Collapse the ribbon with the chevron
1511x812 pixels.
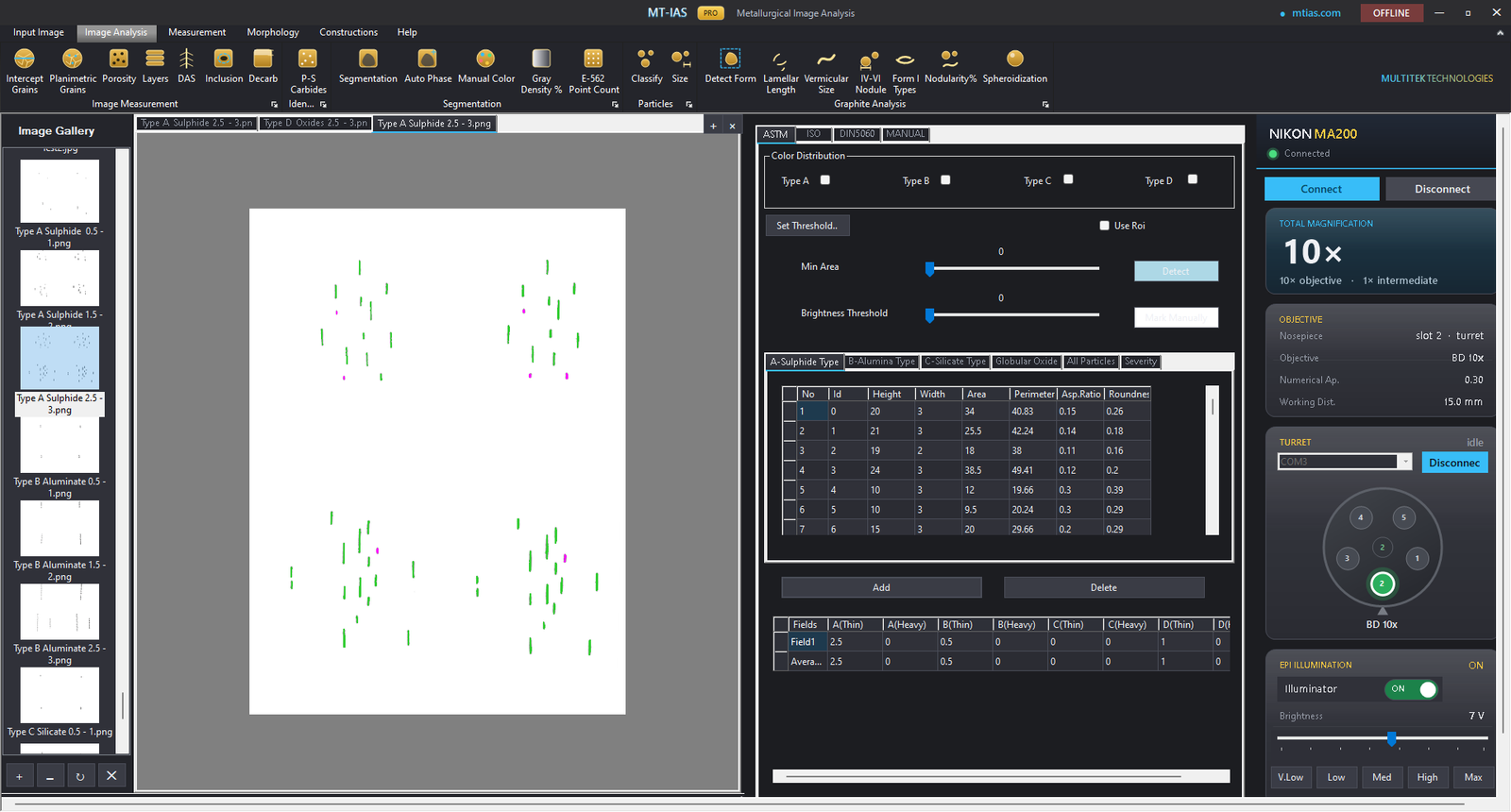pyautogui.click(x=1500, y=33)
